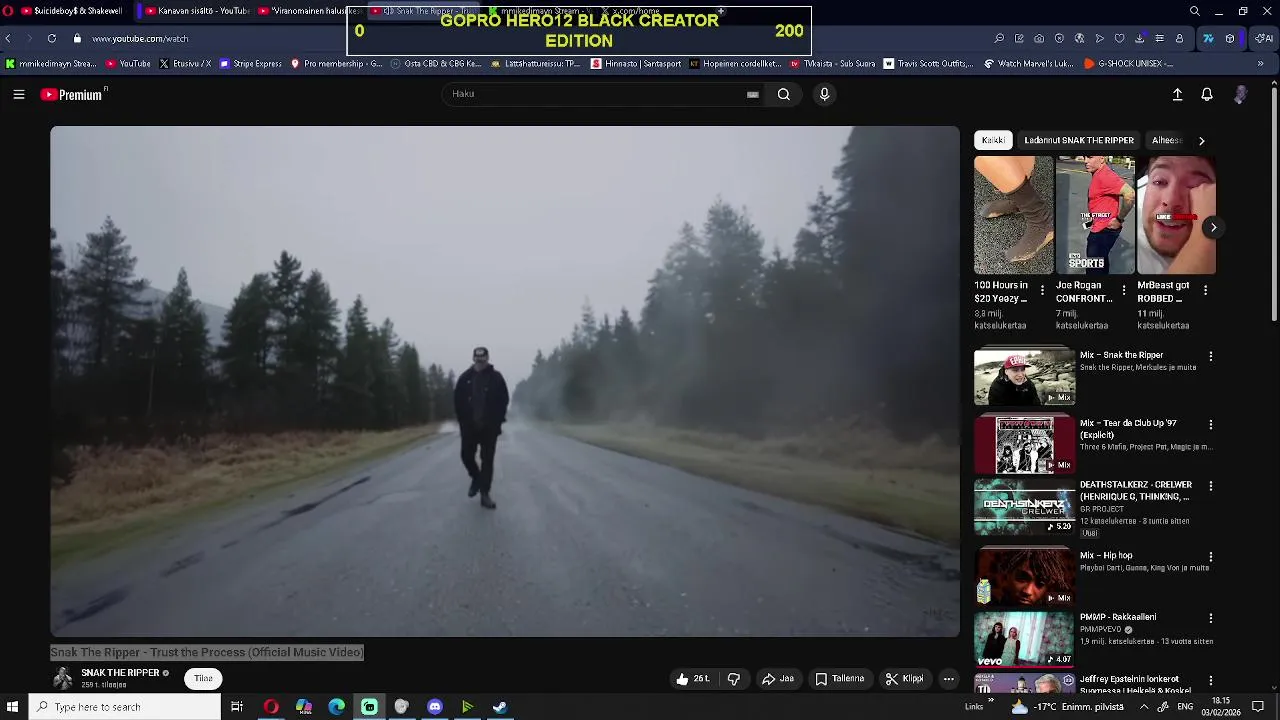Open Joe Rogan CONFRONT short

[1095, 215]
